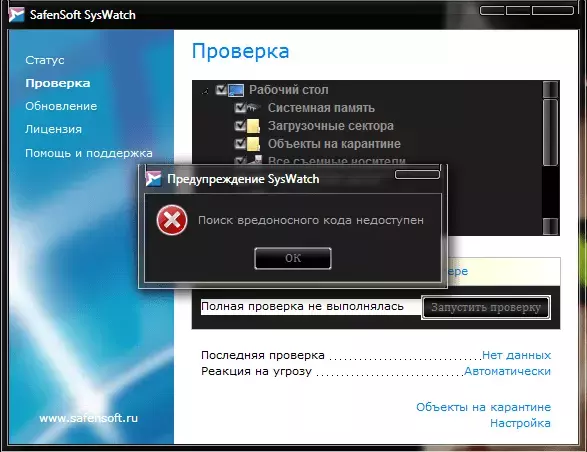
Task: Uncheck Объекты на карантине checkbox
Action: [x=240, y=144]
